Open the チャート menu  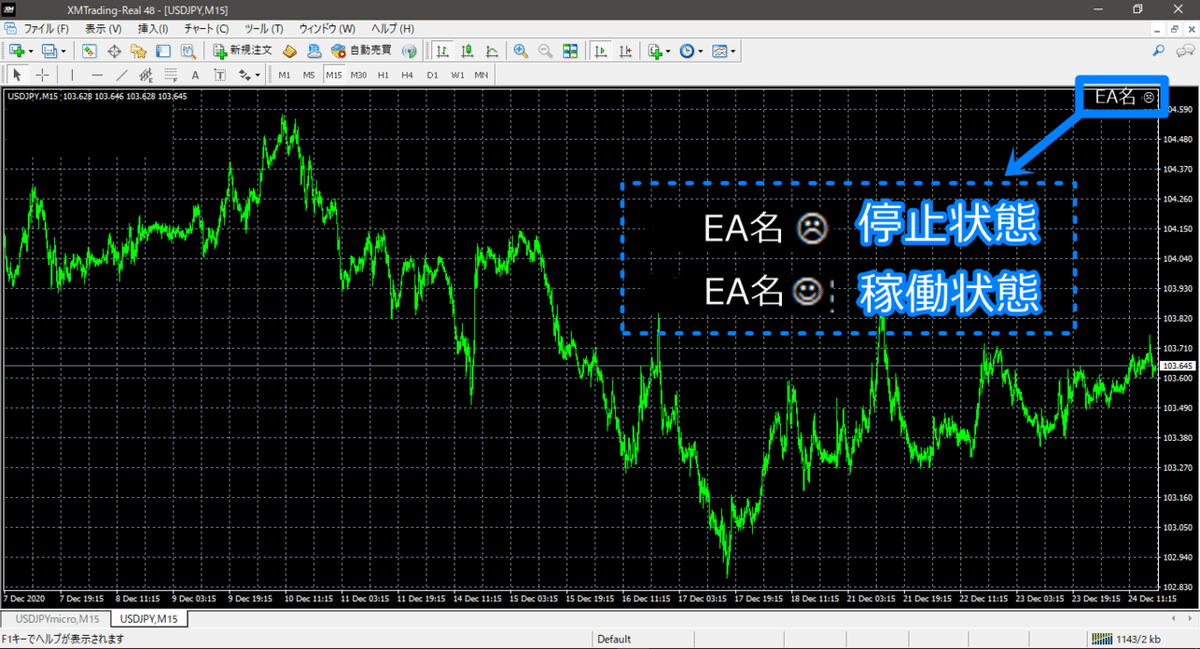pos(205,28)
